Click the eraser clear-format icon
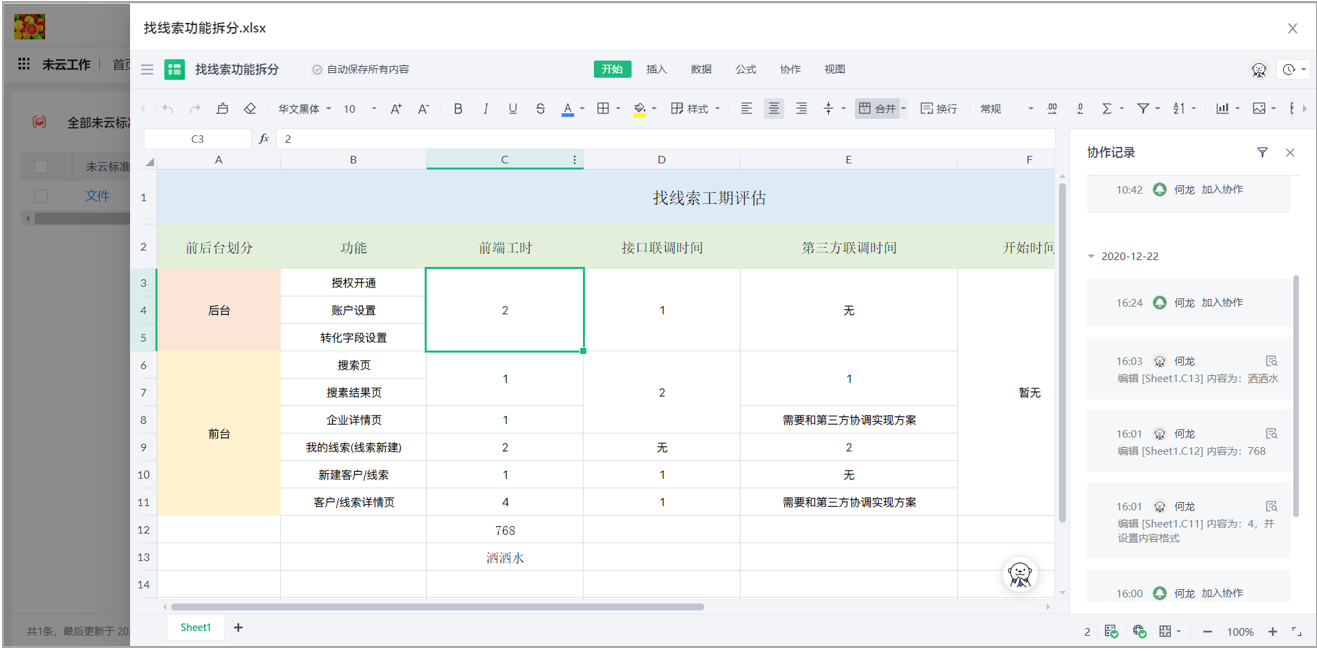The width and height of the screenshot is (1317, 651). coord(250,109)
